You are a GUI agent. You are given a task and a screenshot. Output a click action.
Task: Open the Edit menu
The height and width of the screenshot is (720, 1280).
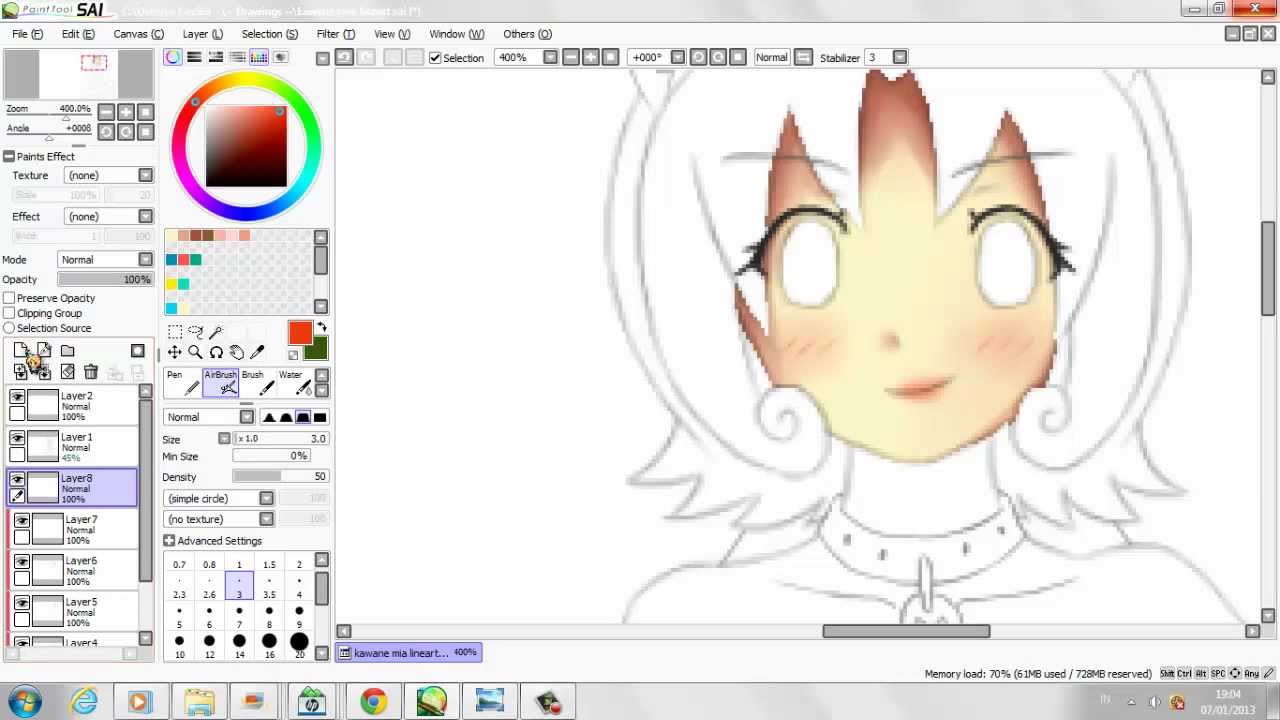(x=78, y=34)
